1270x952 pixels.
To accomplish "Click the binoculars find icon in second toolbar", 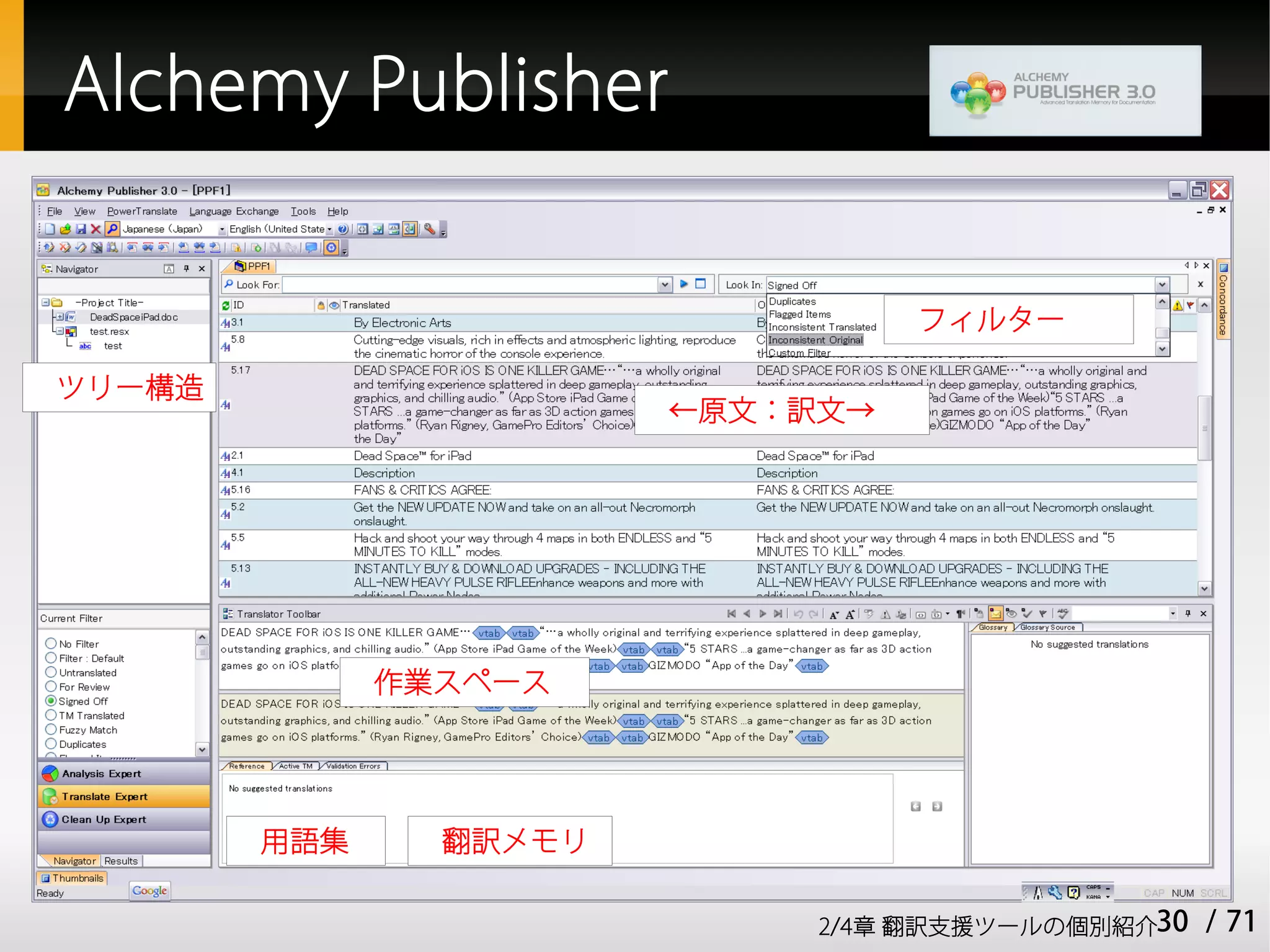I will point(112,247).
